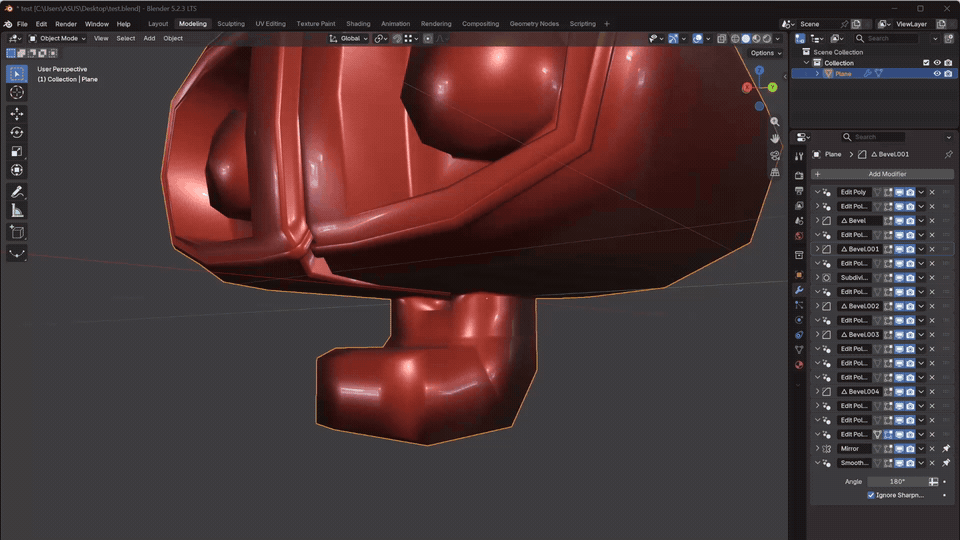Remove the Bevel.002 modifier with X

[x=932, y=306]
